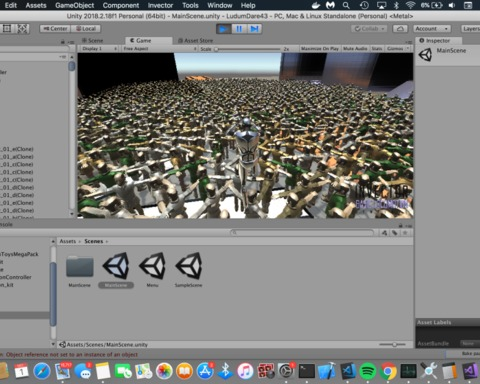Screen dimensions: 480x384
Task: Open the Account dropdown
Action: click(432, 29)
